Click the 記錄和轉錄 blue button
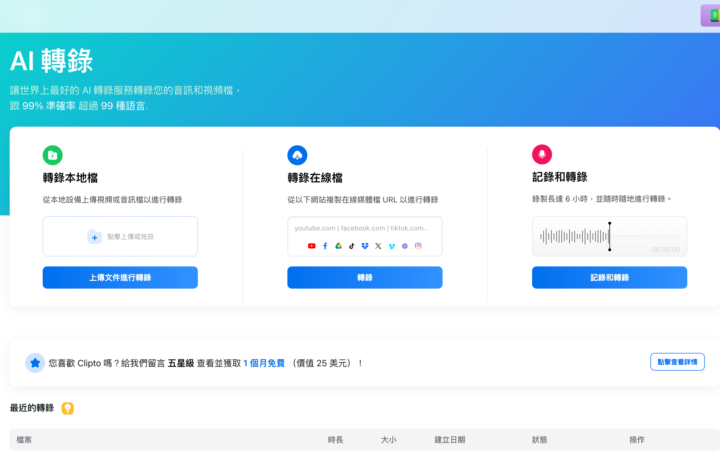The width and height of the screenshot is (720, 458). point(610,277)
